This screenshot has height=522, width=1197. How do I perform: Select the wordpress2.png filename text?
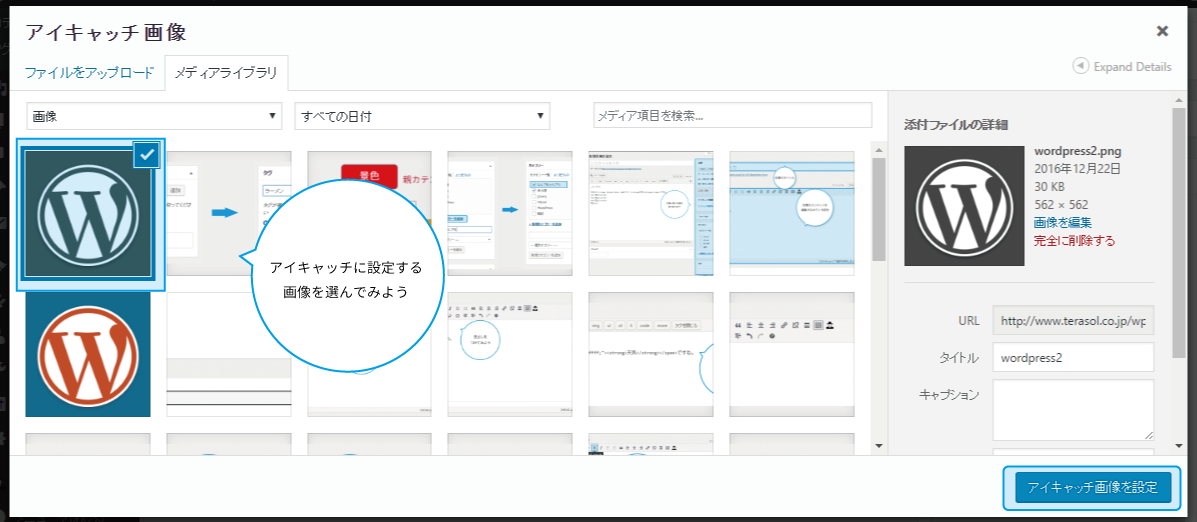tap(1077, 150)
